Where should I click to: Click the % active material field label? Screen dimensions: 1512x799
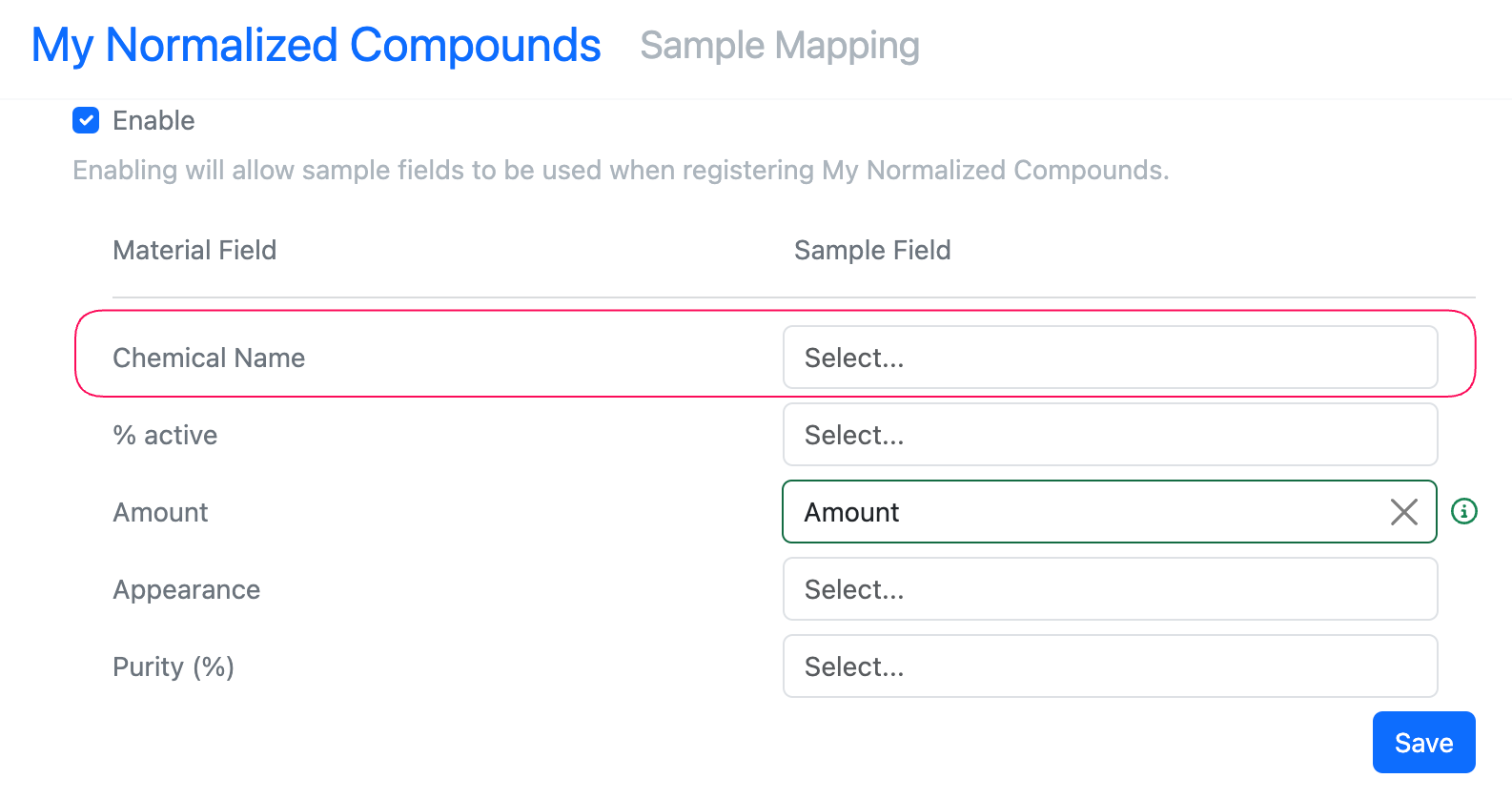pyautogui.click(x=165, y=435)
